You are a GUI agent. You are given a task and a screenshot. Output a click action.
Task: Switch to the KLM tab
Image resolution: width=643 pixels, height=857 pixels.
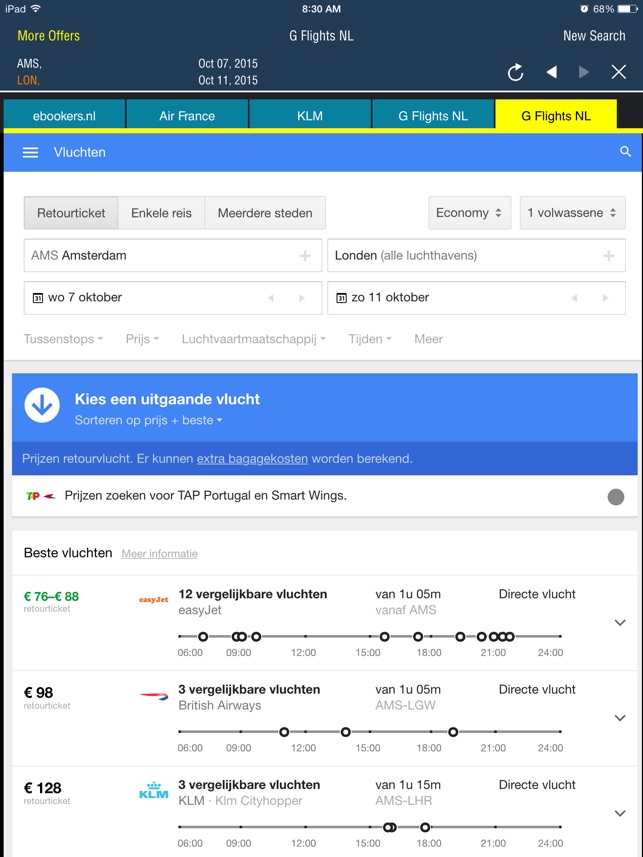310,115
